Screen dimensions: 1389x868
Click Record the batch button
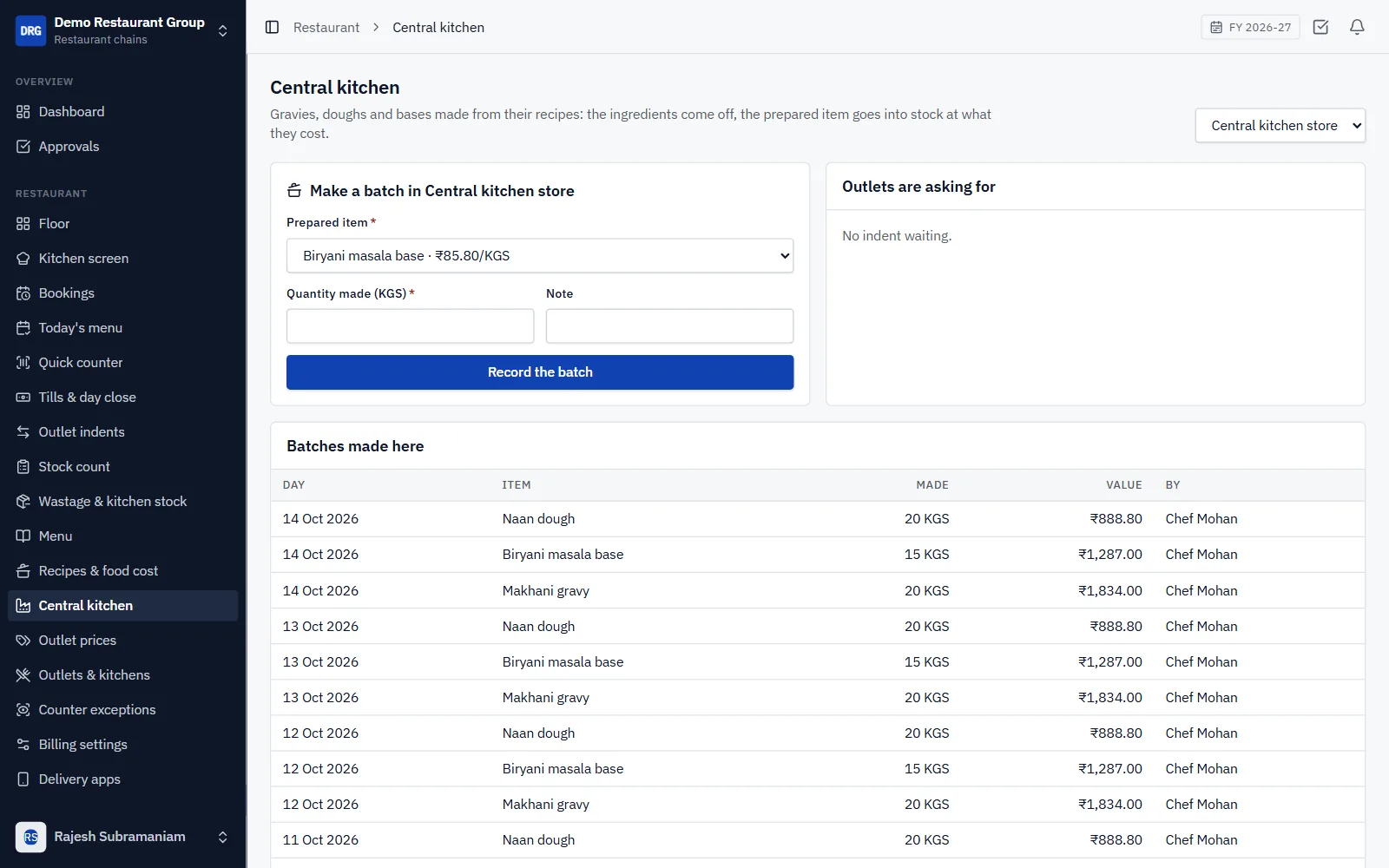point(540,372)
